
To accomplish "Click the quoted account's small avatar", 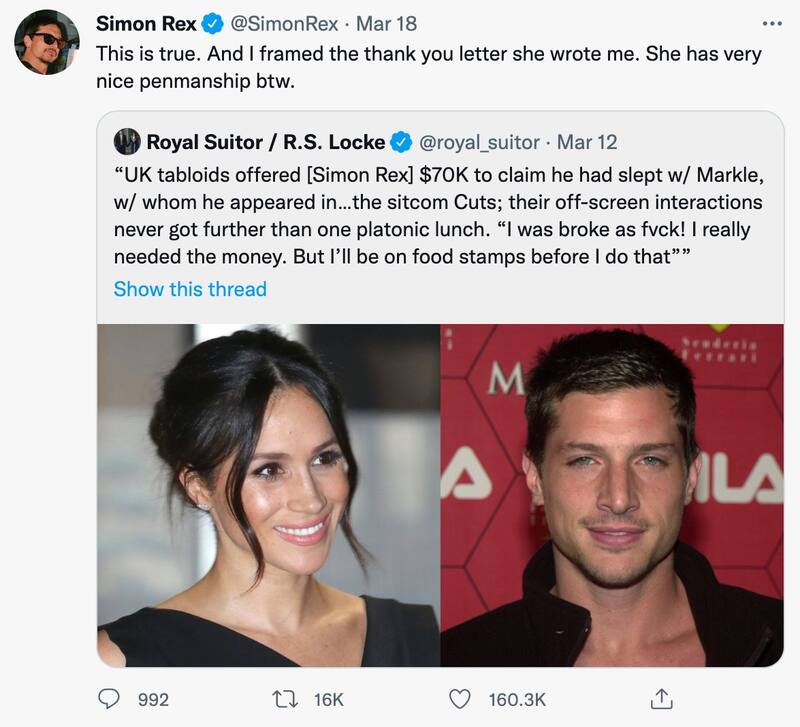I will pos(126,143).
